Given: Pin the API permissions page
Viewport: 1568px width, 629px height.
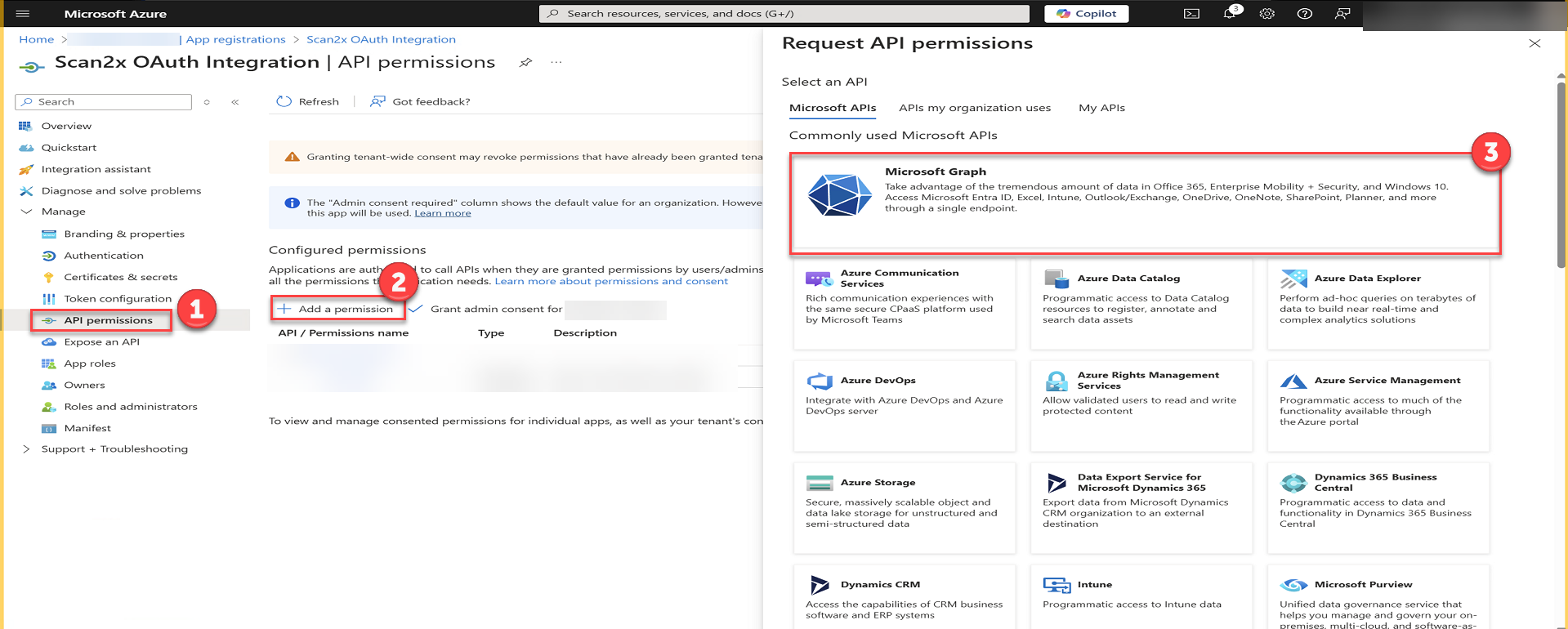Looking at the screenshot, I should 525,63.
